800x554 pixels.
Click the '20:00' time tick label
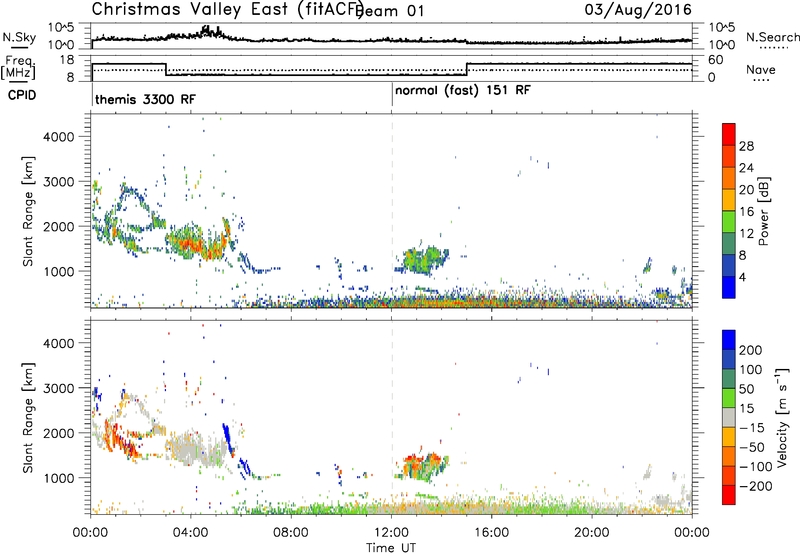point(591,533)
